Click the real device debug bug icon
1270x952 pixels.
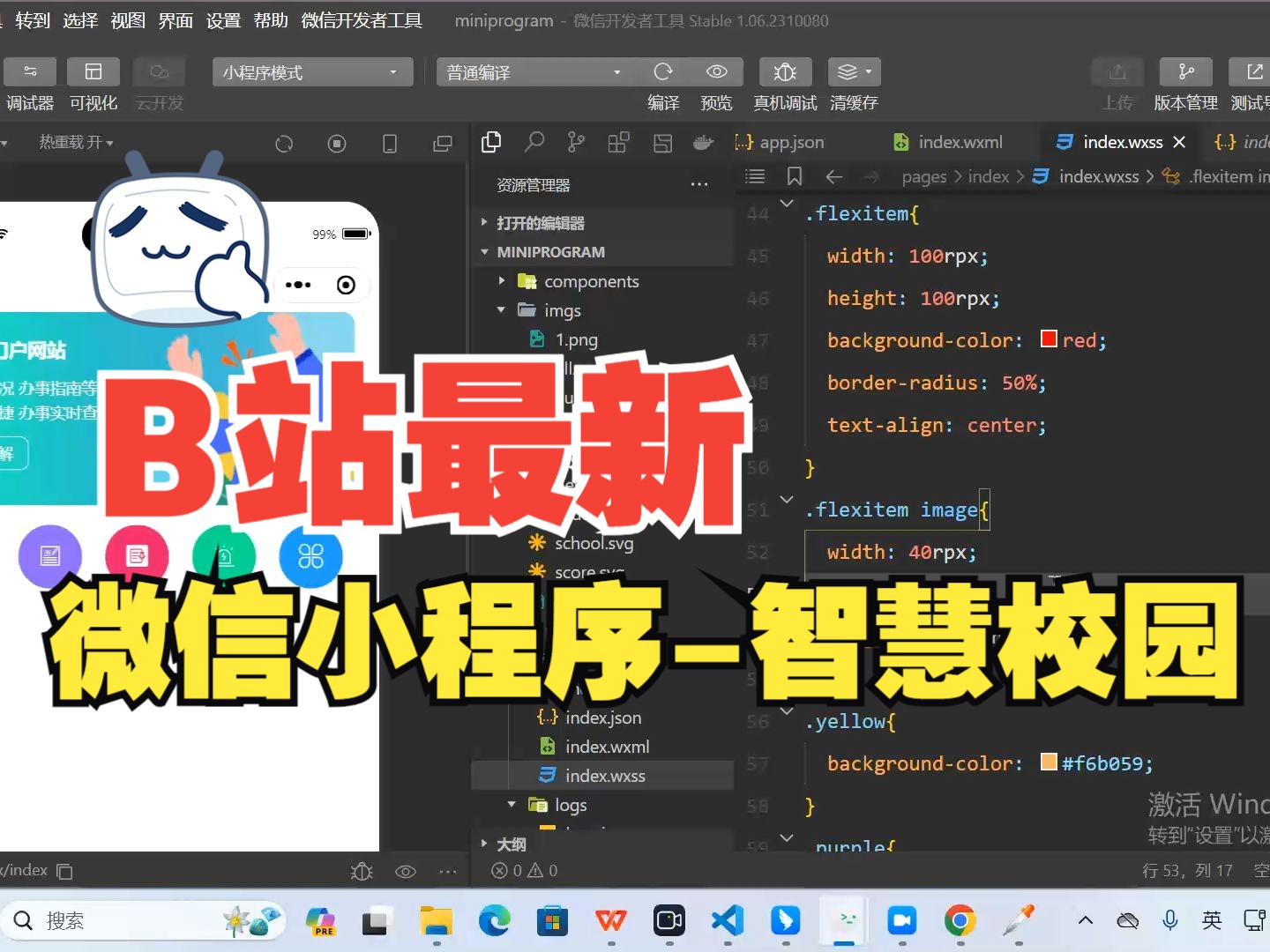pos(785,71)
